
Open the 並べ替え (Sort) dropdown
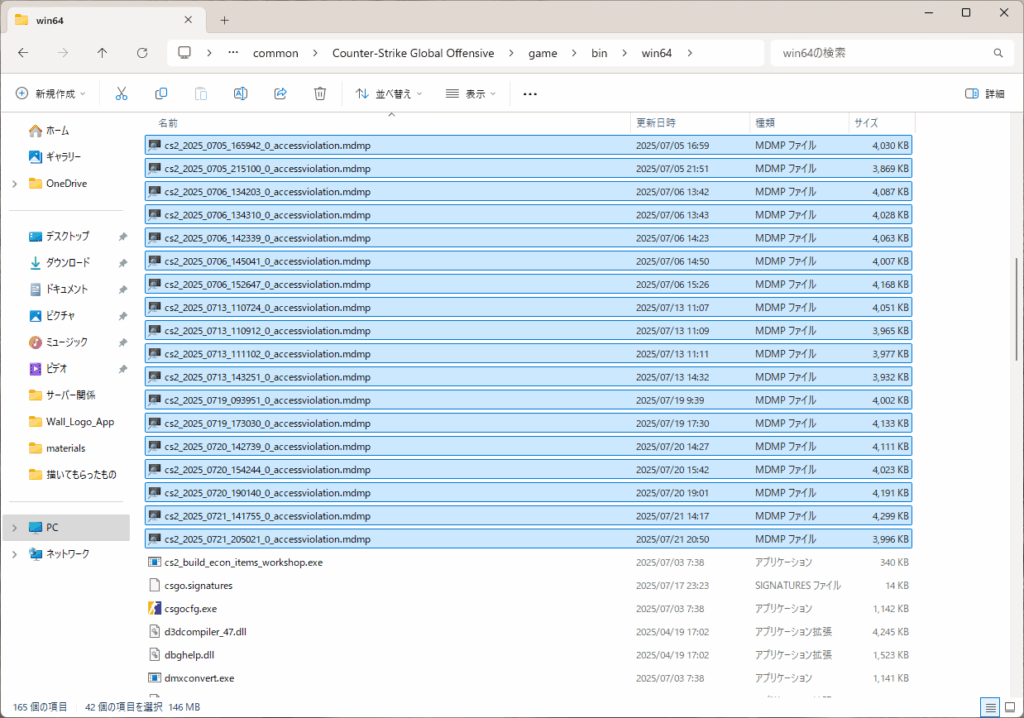(x=389, y=93)
